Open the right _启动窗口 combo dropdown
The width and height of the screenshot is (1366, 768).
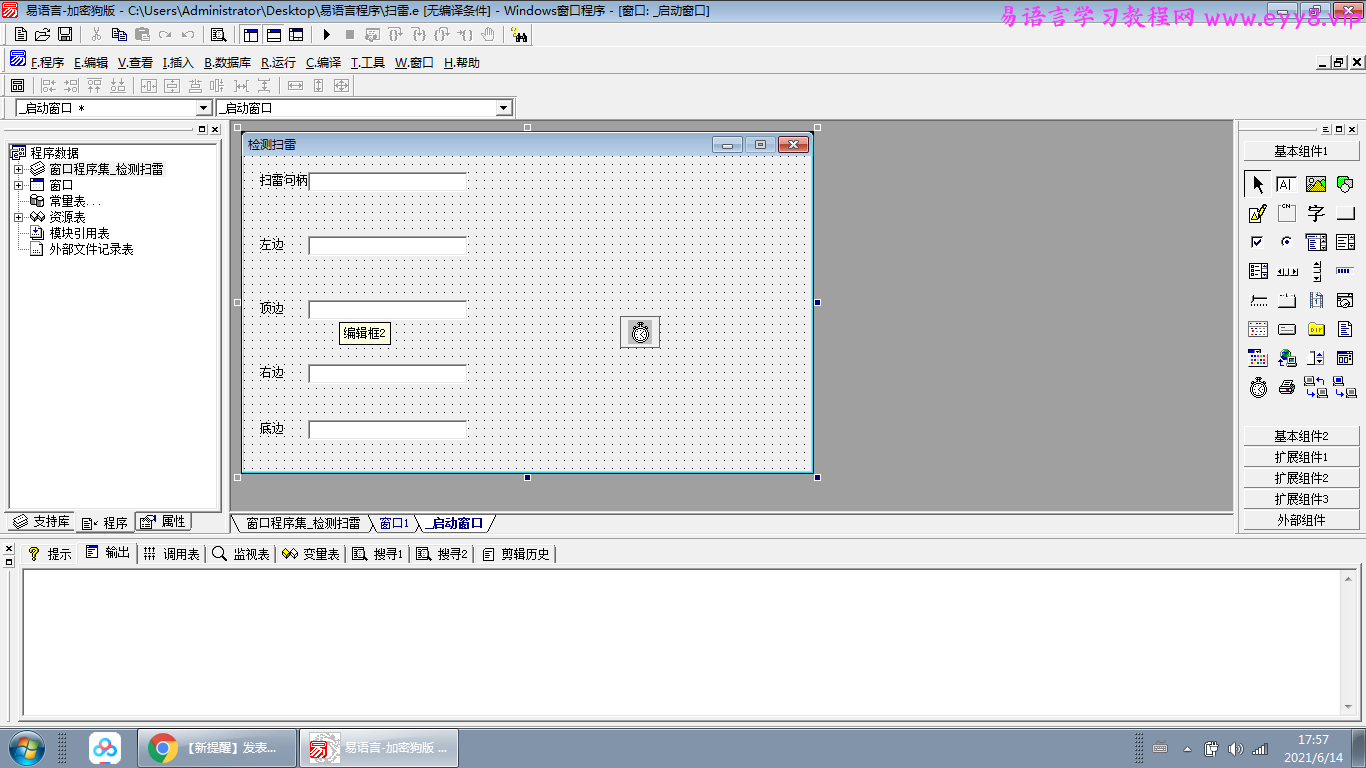tap(503, 108)
